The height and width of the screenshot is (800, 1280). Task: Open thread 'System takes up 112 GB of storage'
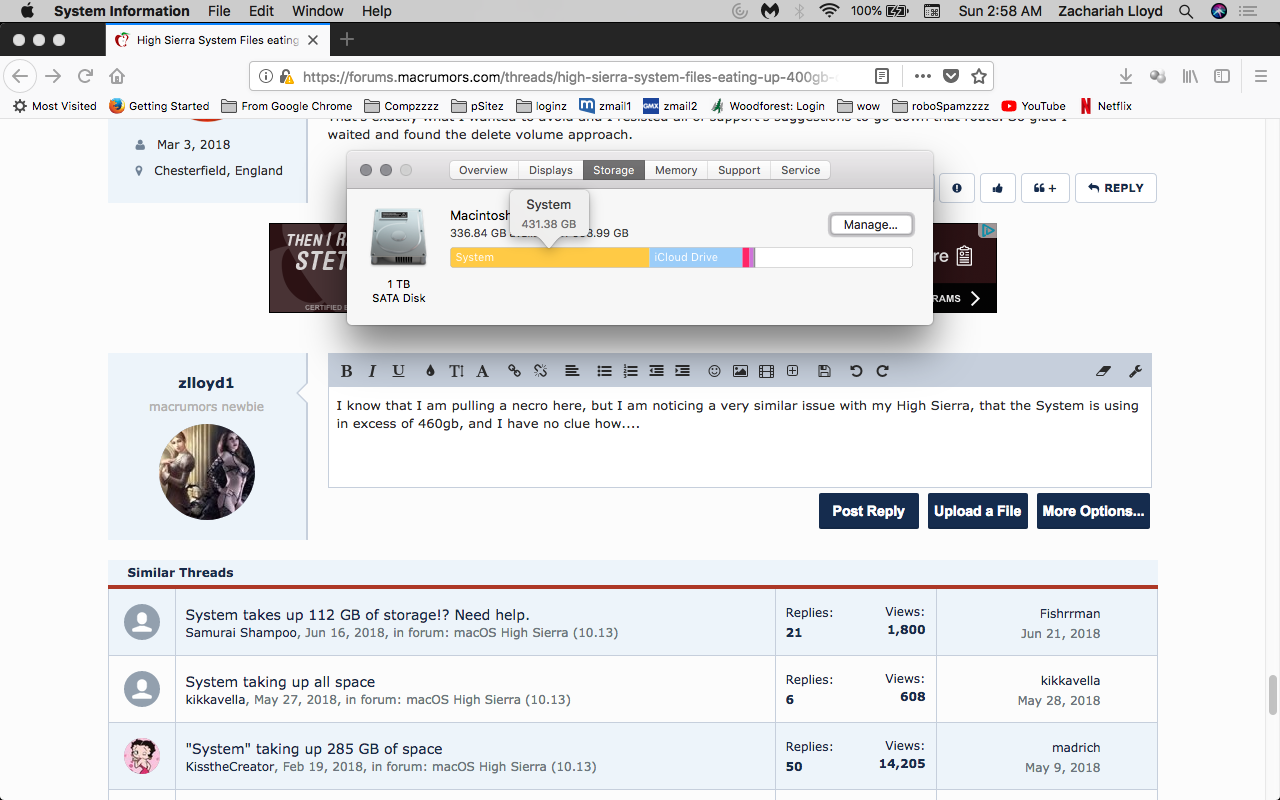357,615
